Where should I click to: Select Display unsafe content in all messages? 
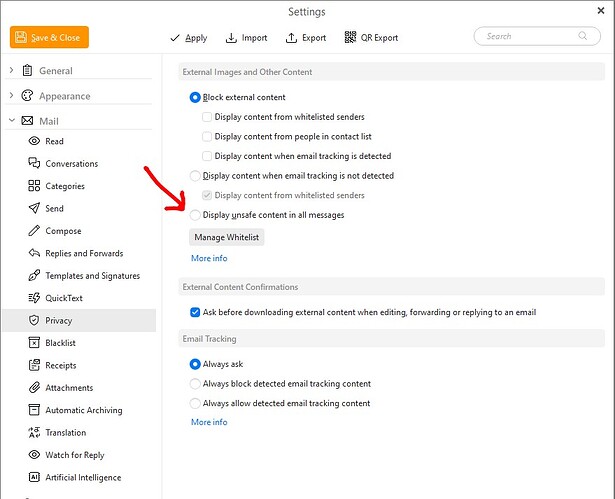(195, 215)
